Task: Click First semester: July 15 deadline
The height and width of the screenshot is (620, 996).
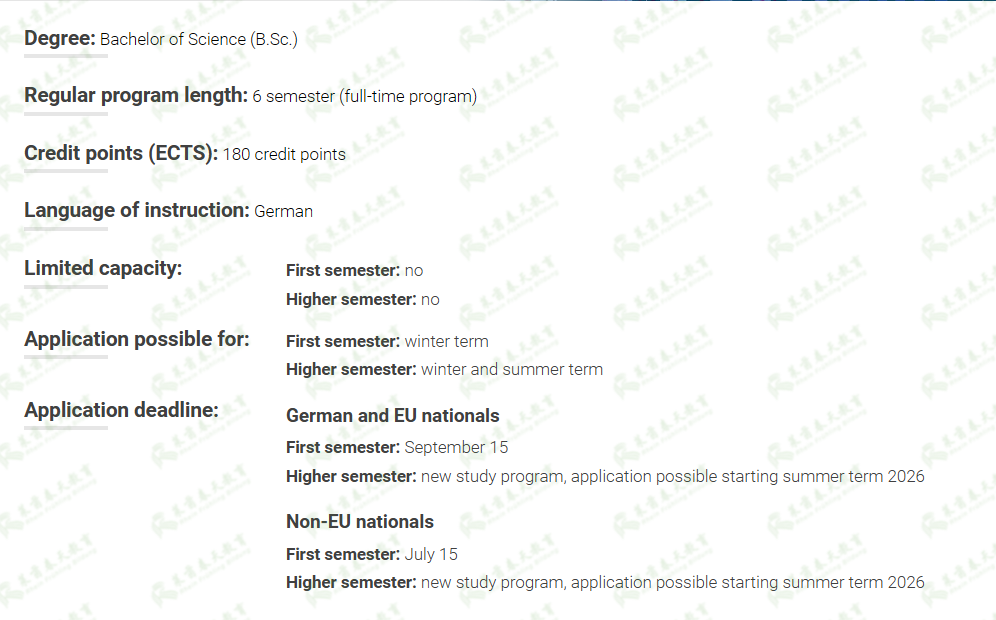Action: [x=372, y=555]
